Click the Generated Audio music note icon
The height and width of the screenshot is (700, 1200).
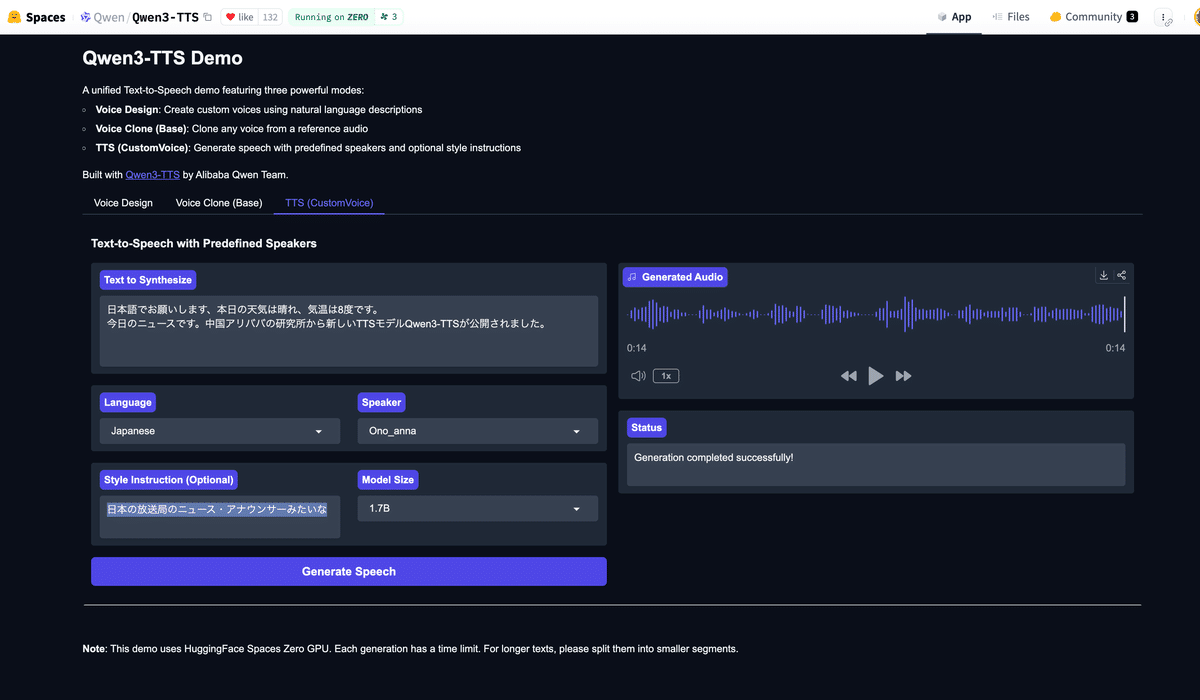(632, 277)
